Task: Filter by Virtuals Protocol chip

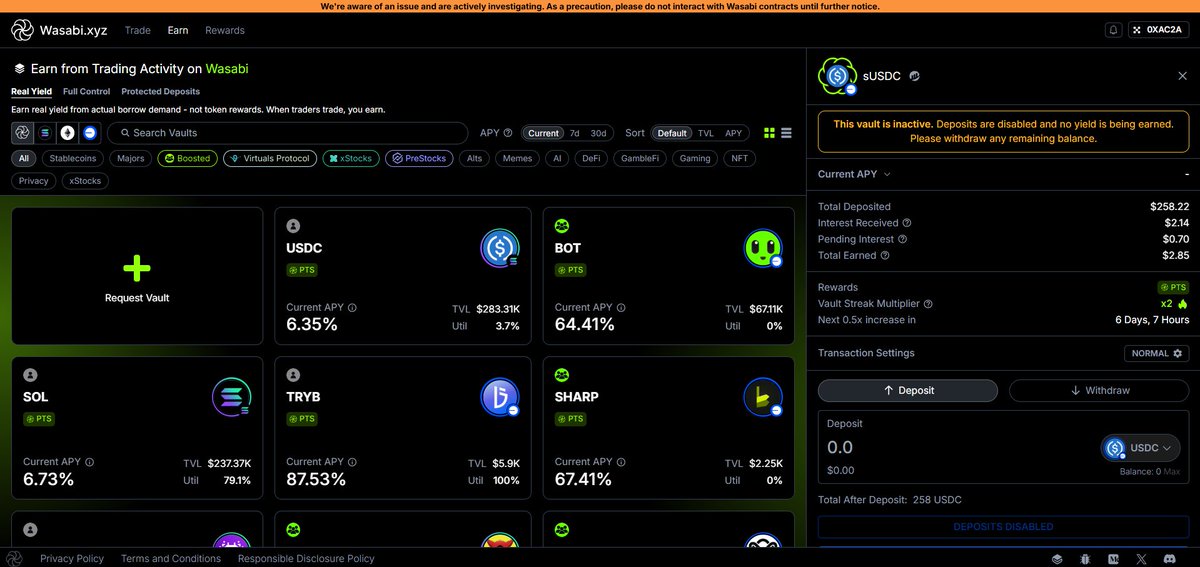Action: pyautogui.click(x=270, y=158)
